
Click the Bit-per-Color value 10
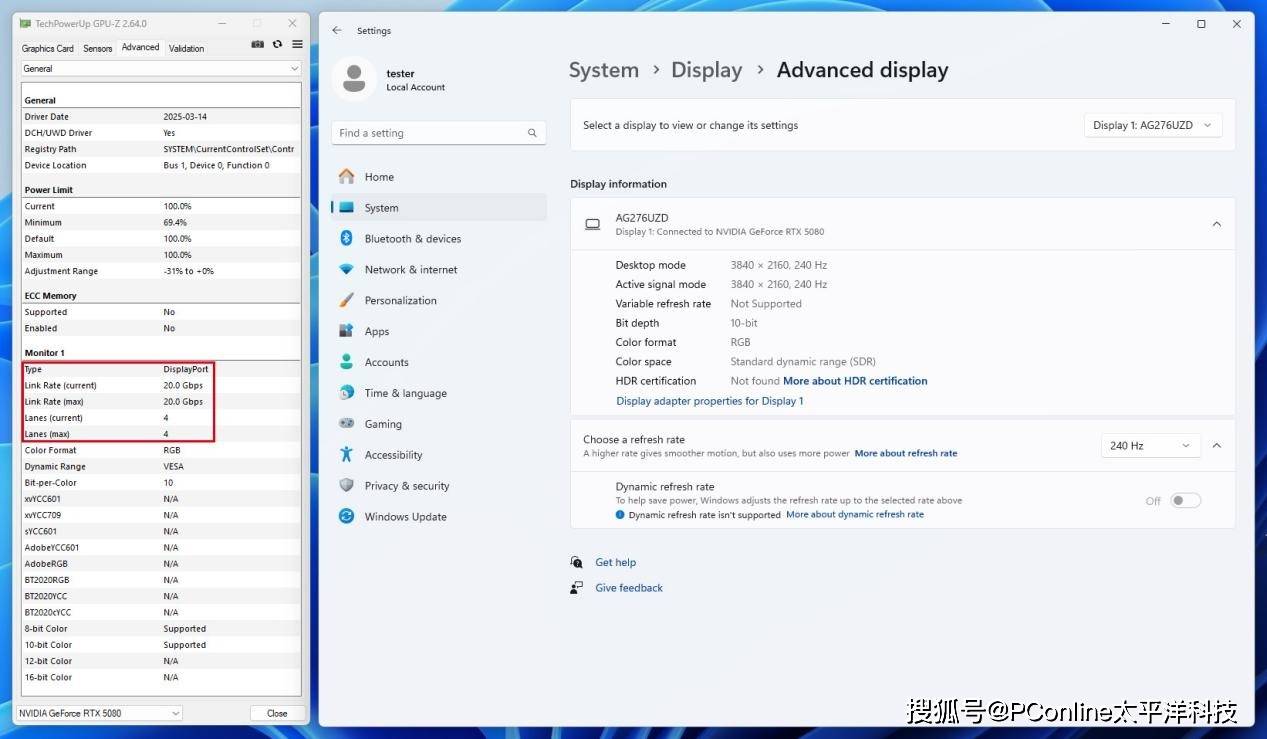(x=168, y=483)
